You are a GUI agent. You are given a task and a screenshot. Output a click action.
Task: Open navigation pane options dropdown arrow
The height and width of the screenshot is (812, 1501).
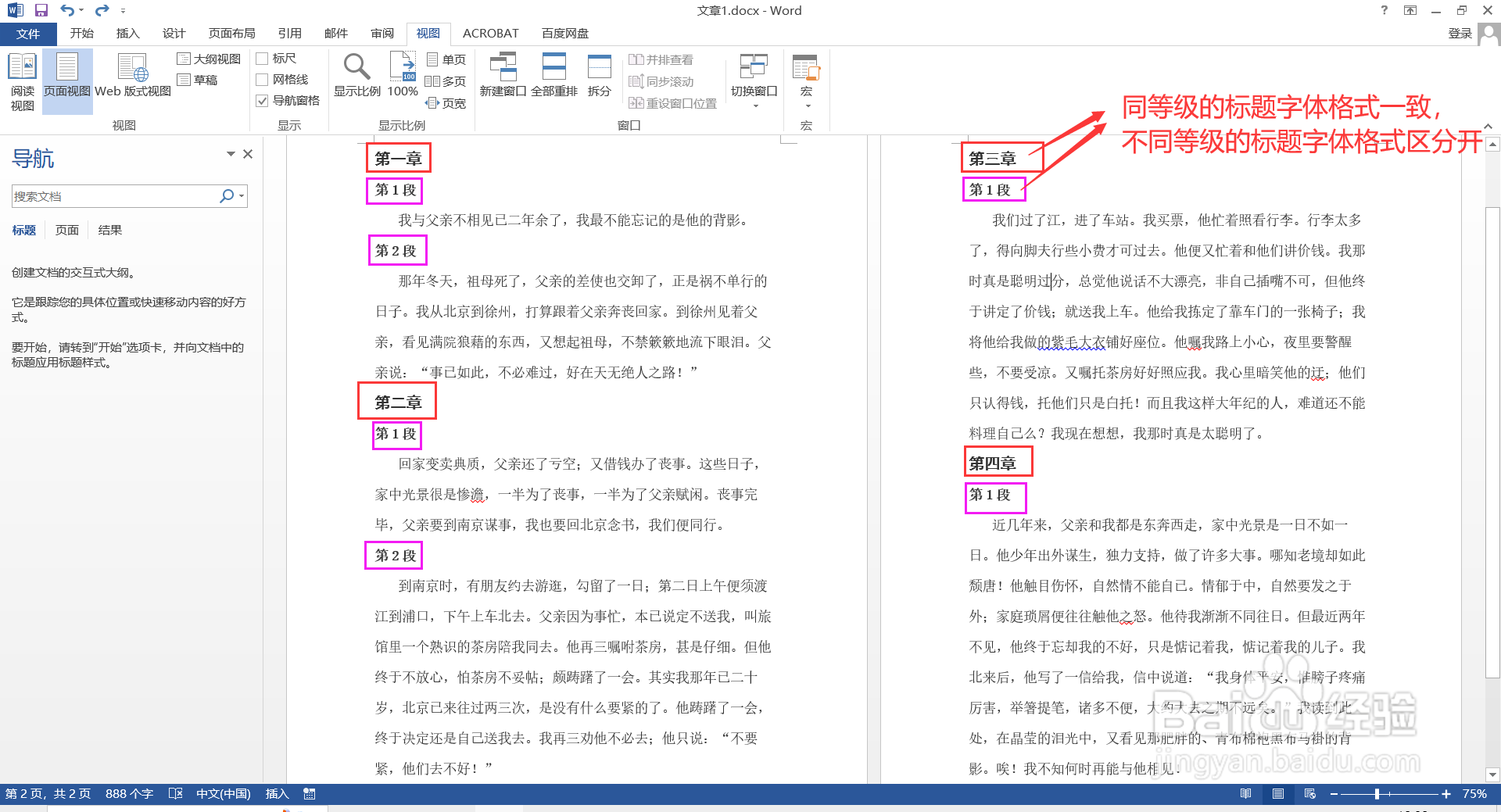pos(231,154)
